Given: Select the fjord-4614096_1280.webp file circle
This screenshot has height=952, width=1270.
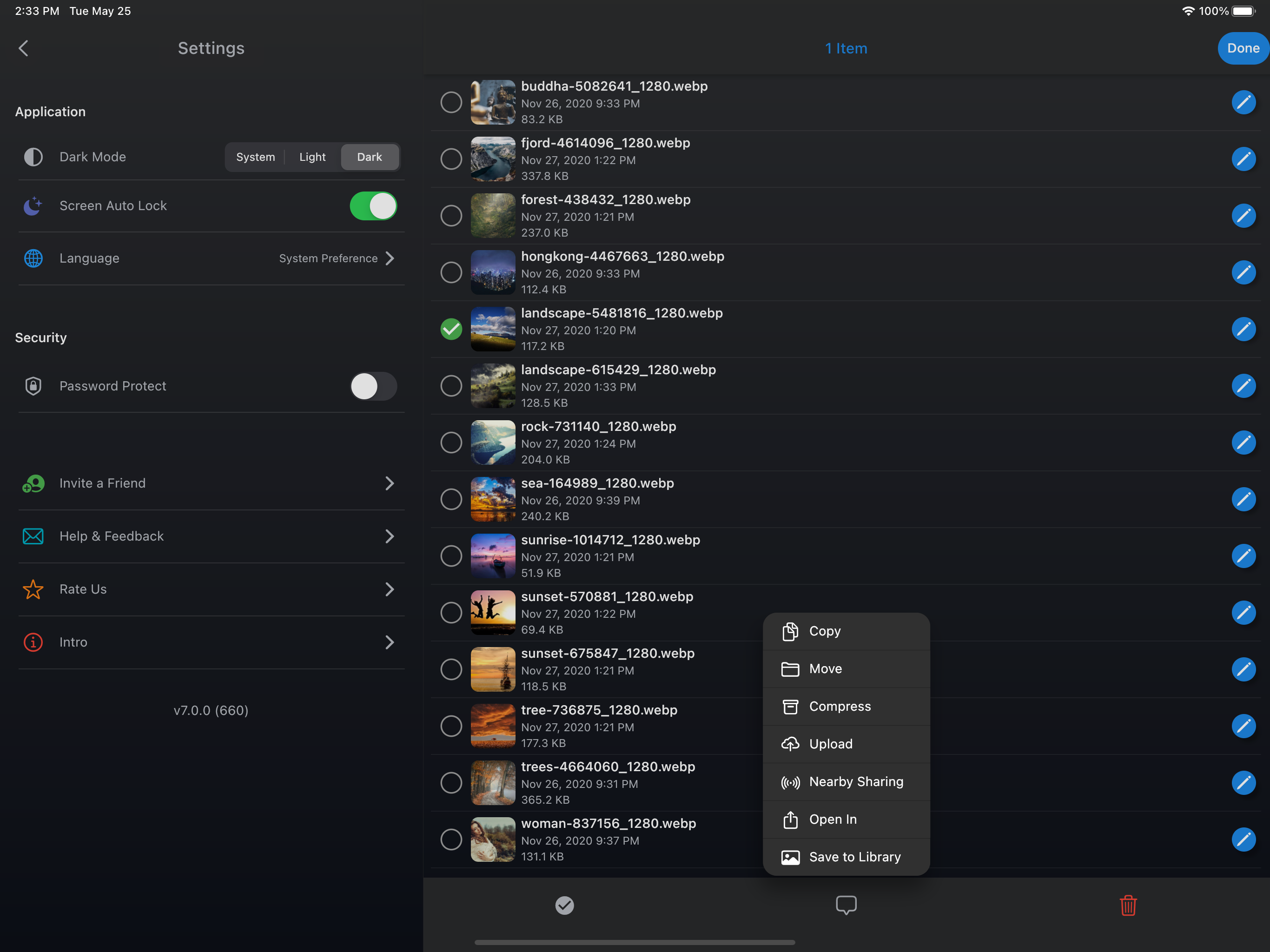Looking at the screenshot, I should point(451,159).
